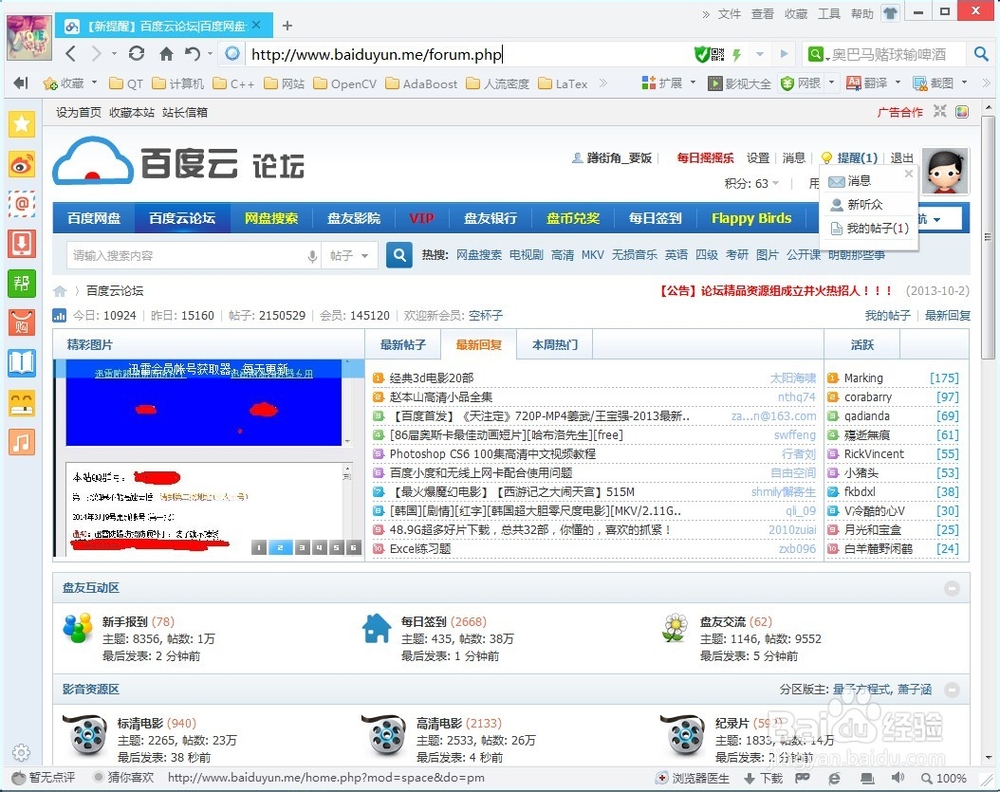Click the blue forum search button
Image resolution: width=1000 pixels, height=792 pixels.
[399, 255]
